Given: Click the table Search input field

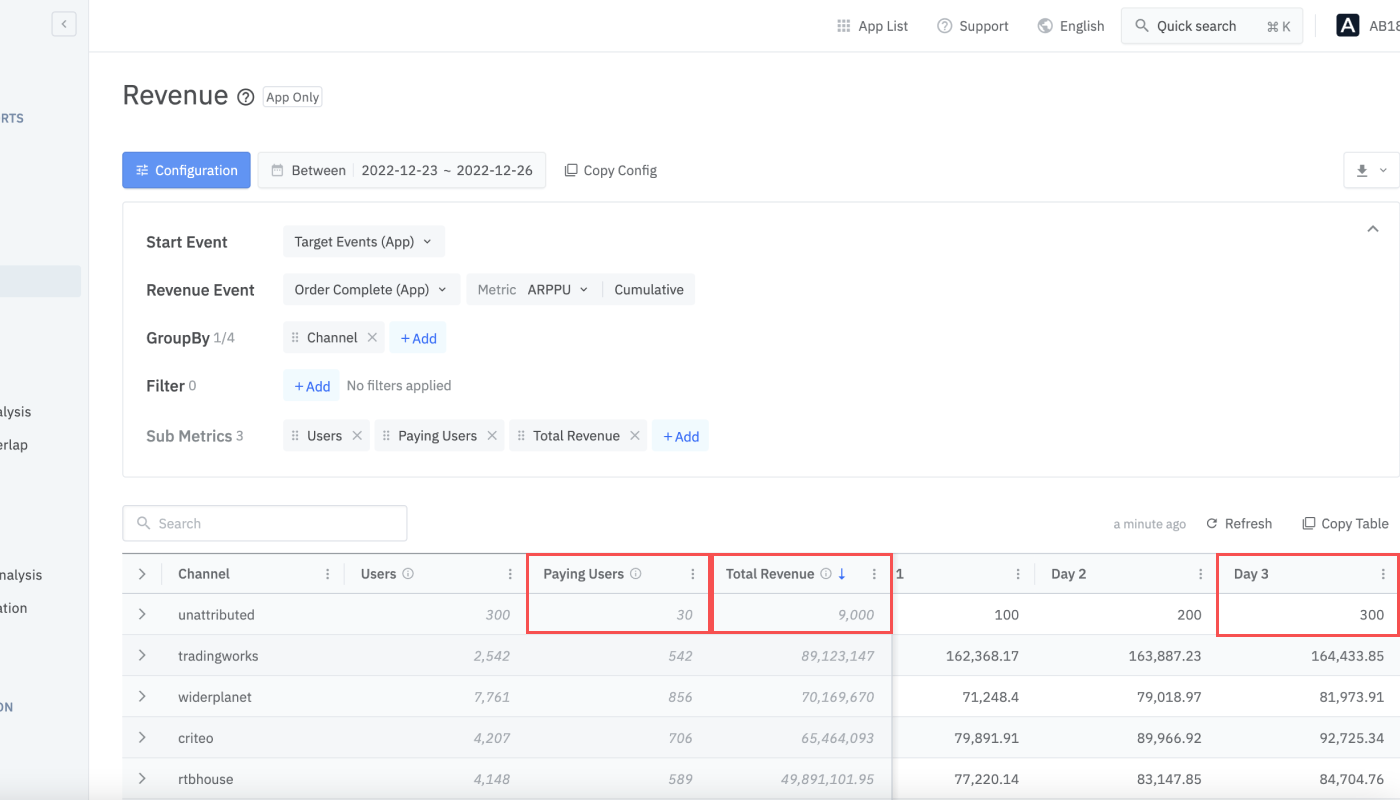Looking at the screenshot, I should 265,523.
